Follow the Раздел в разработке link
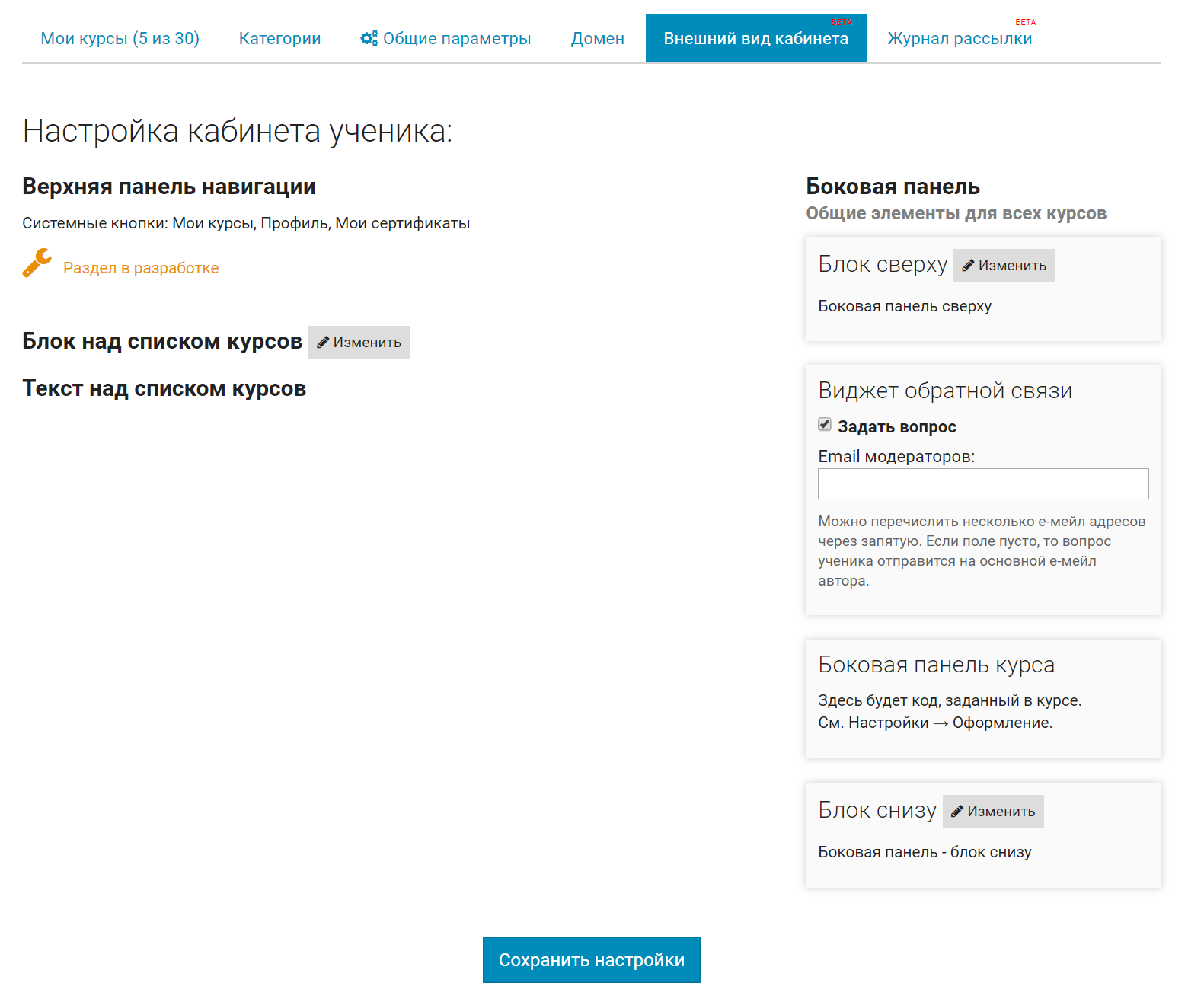This screenshot has width=1204, height=986. coord(141,268)
